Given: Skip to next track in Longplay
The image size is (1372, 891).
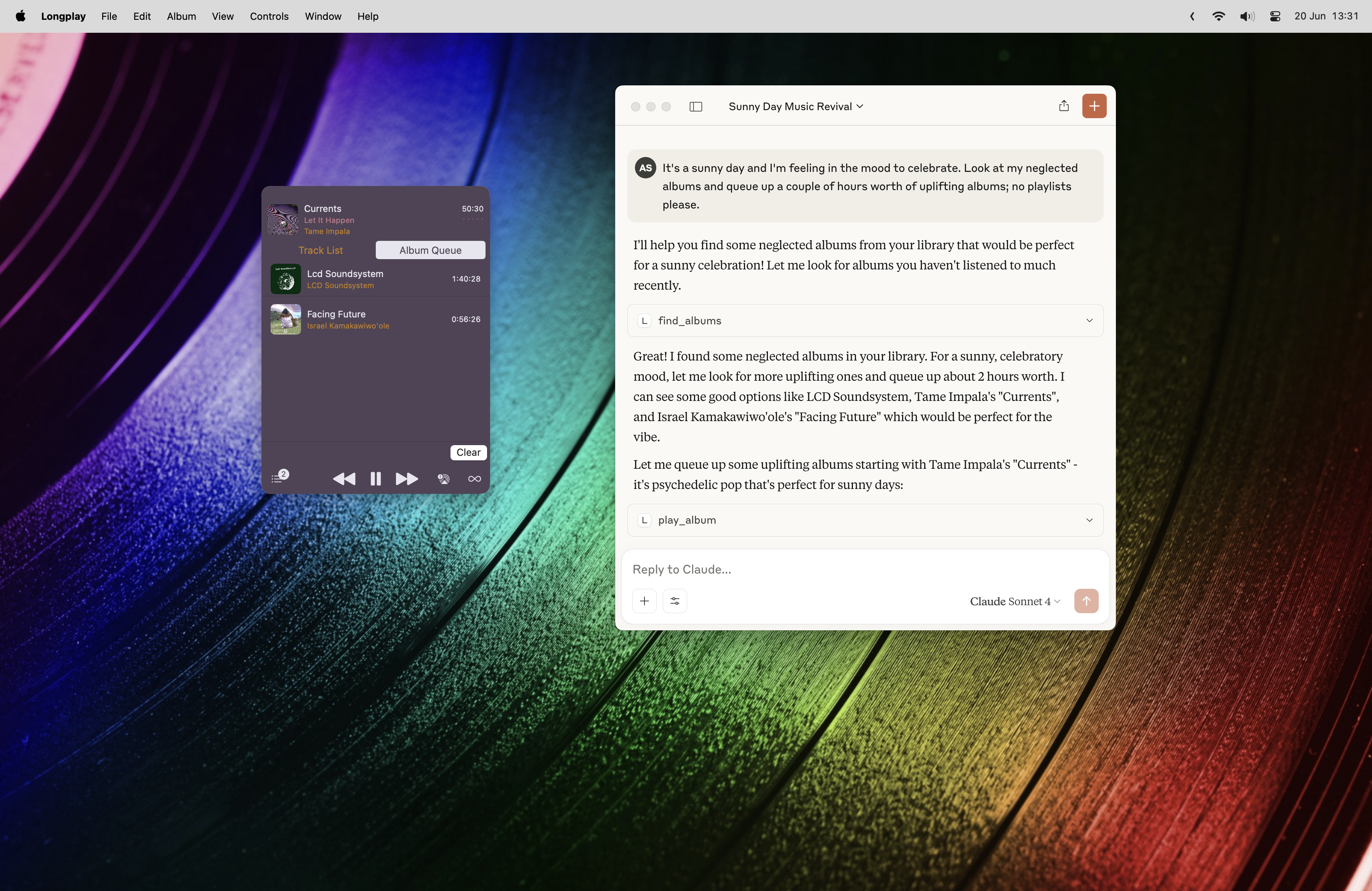Looking at the screenshot, I should 406,479.
